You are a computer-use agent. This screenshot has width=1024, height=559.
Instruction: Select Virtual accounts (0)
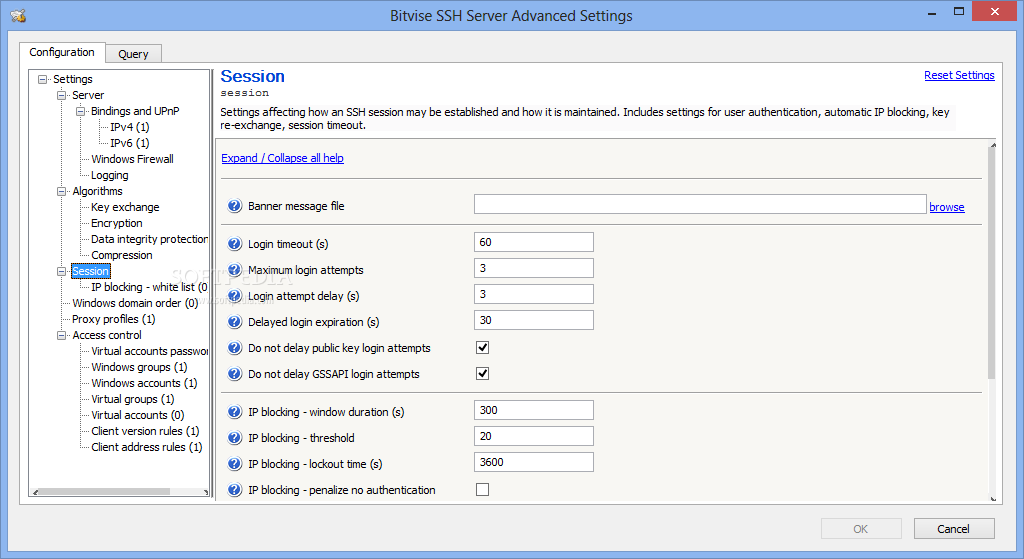(137, 415)
